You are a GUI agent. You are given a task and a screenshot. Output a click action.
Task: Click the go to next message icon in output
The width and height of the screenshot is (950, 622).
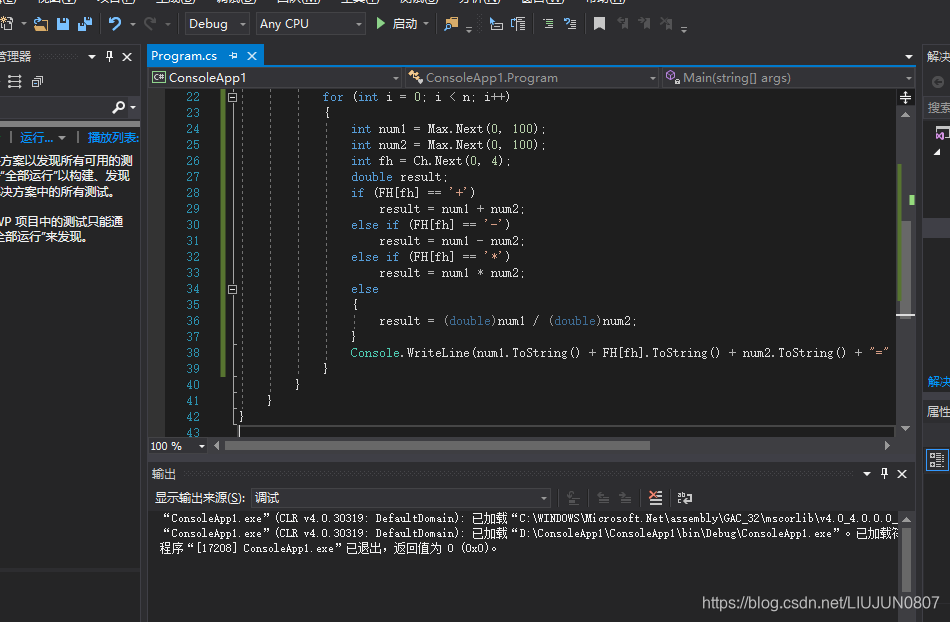click(625, 498)
